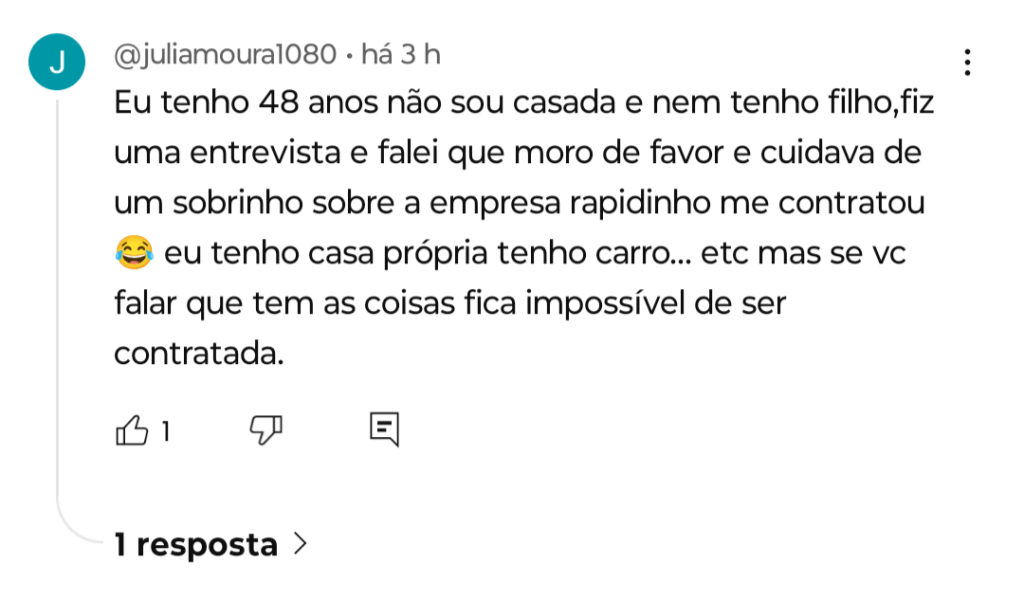Open the three-dot more options menu
The image size is (1024, 600).
(x=966, y=62)
